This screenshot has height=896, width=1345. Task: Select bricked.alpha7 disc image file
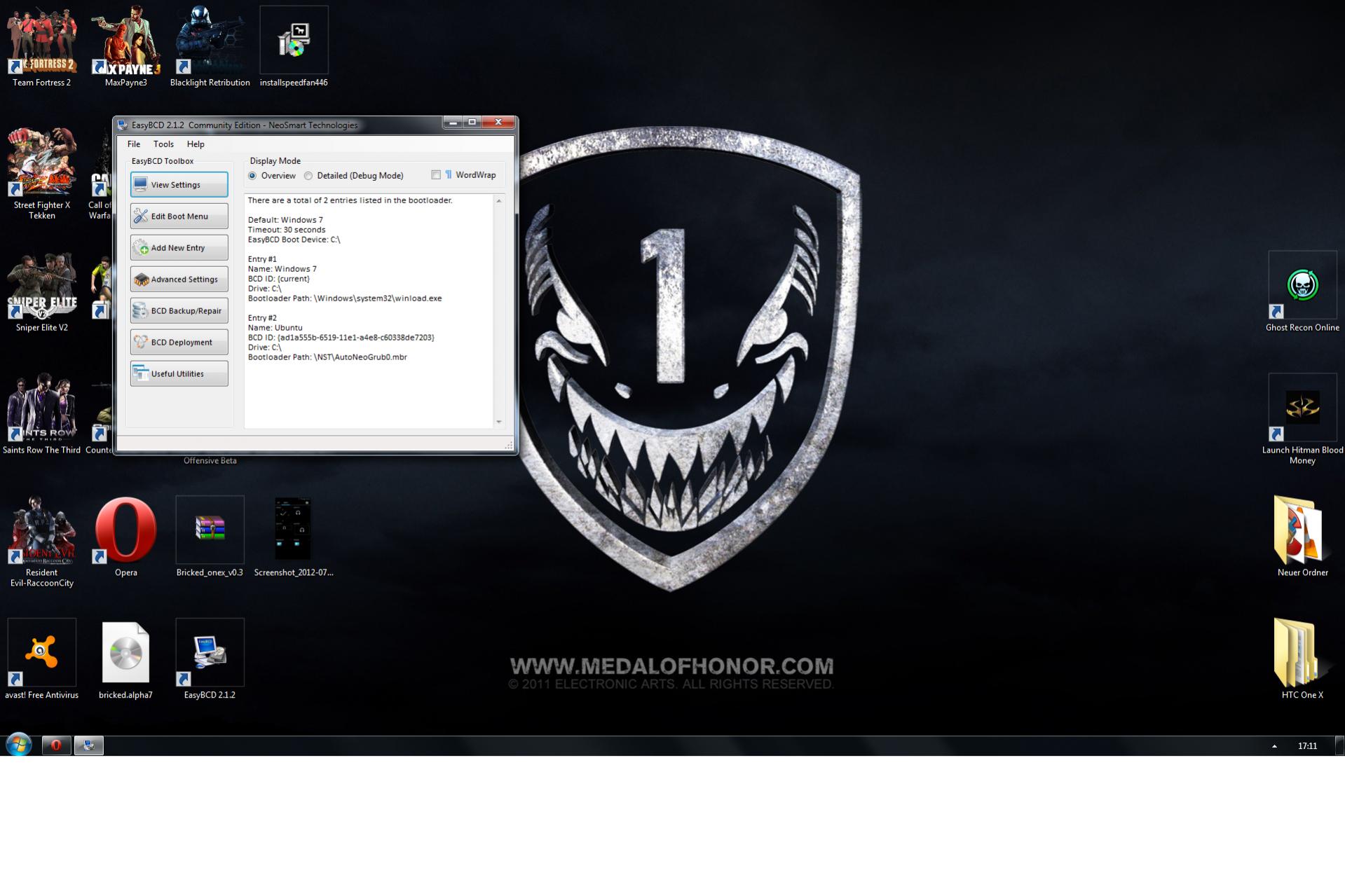pos(125,659)
